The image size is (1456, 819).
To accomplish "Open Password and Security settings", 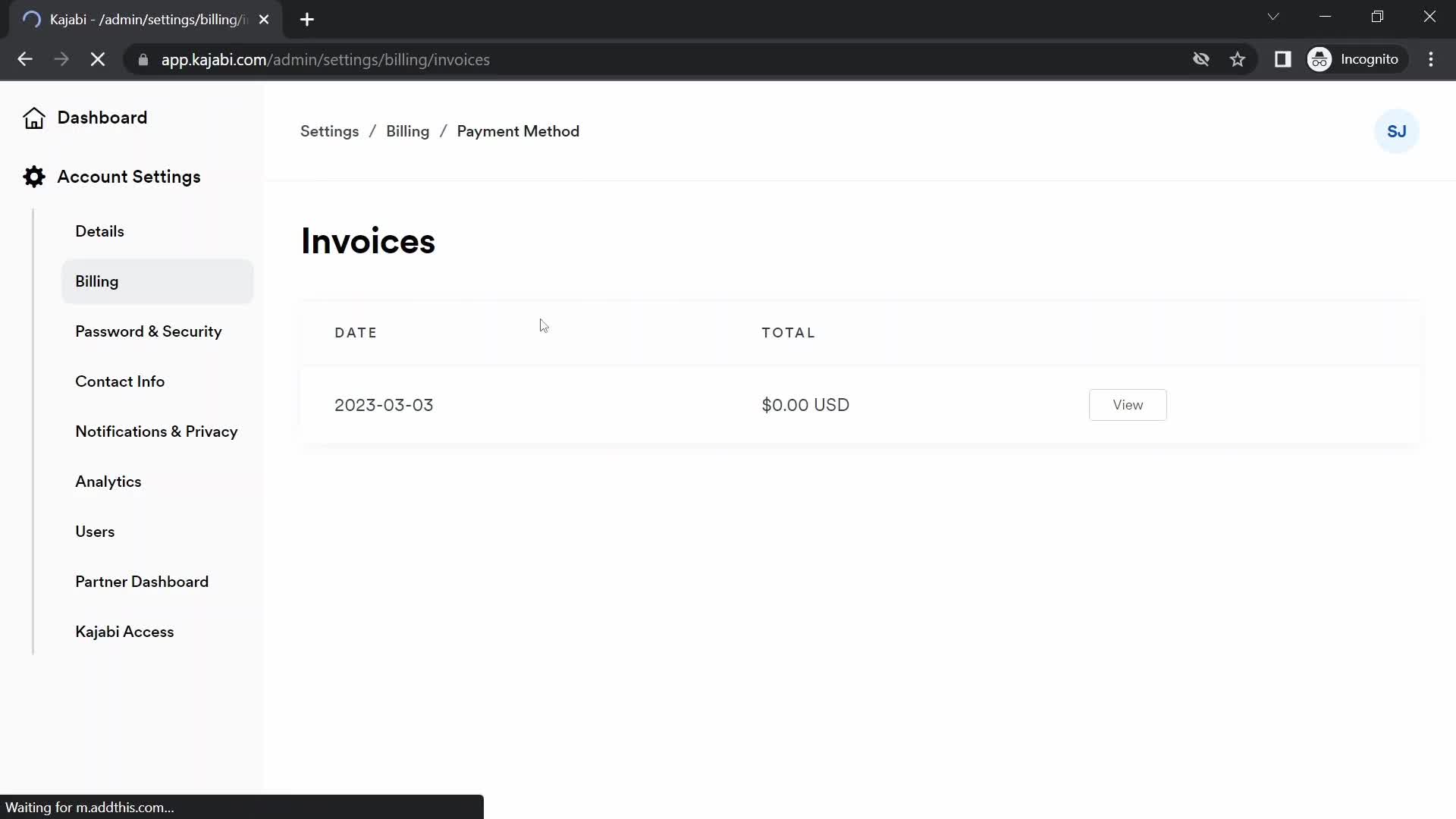I will coord(149,332).
